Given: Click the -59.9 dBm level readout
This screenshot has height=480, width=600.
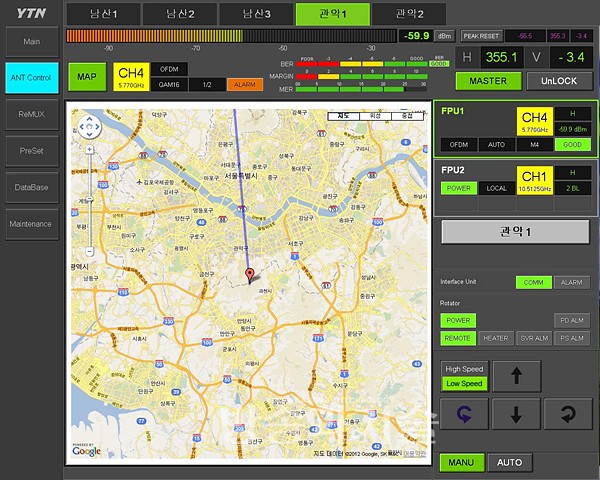Looking at the screenshot, I should pos(416,36).
